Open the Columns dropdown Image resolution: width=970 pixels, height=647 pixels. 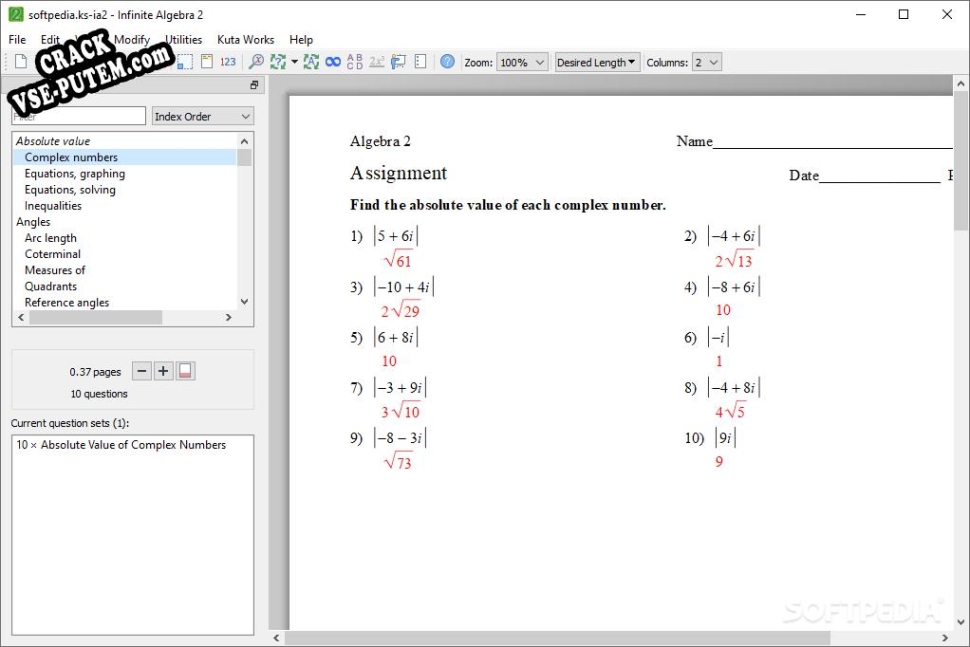(706, 62)
